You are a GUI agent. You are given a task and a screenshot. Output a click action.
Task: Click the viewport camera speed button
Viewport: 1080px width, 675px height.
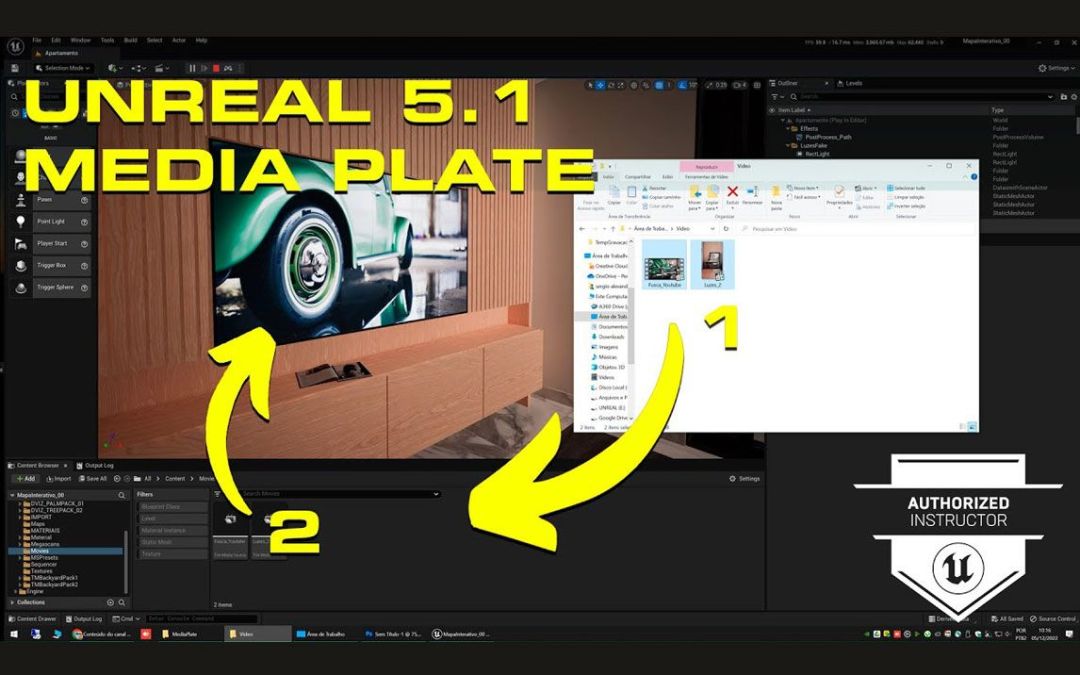(x=739, y=85)
